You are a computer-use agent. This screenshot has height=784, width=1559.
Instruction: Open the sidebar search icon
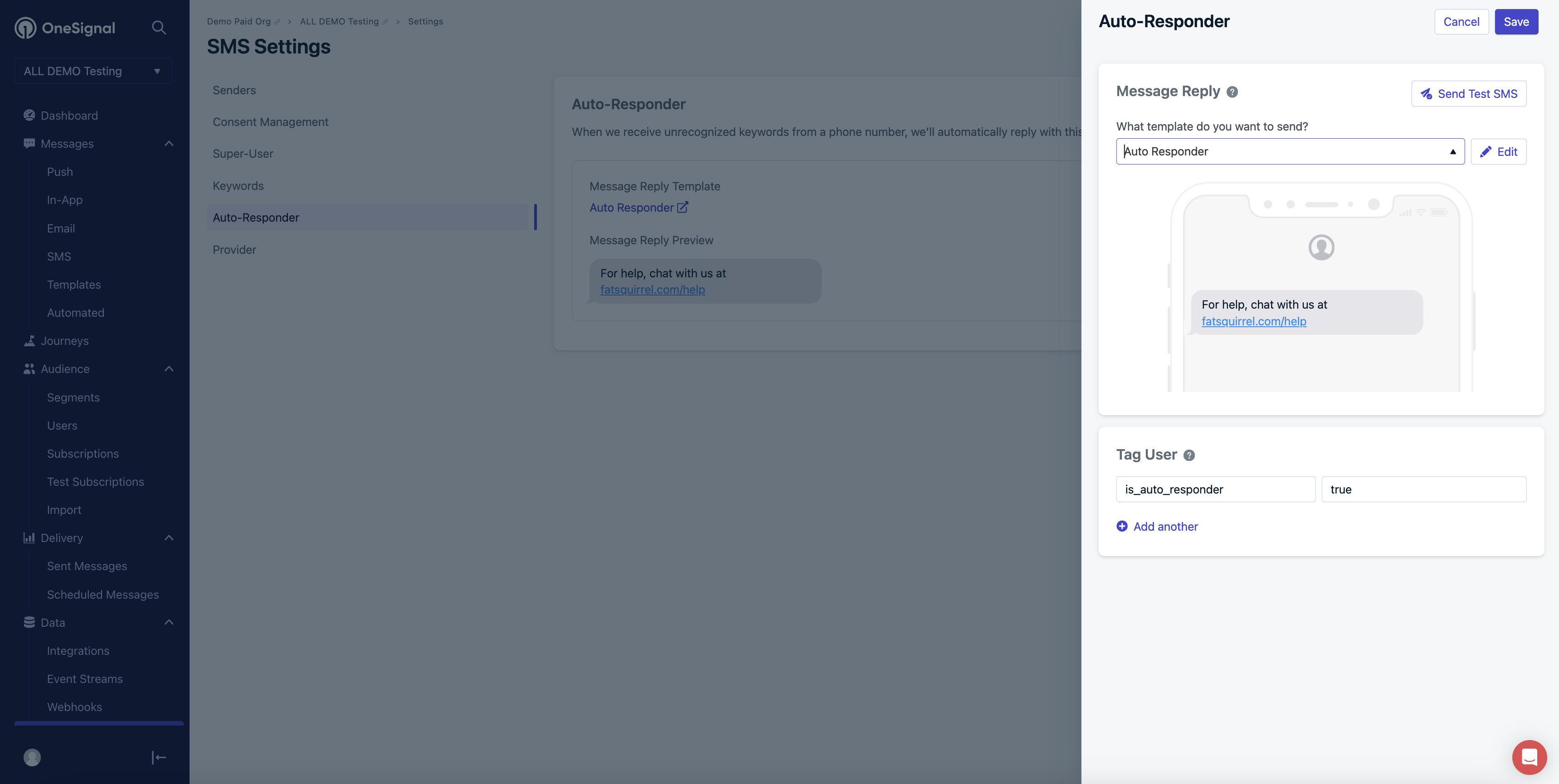point(159,28)
